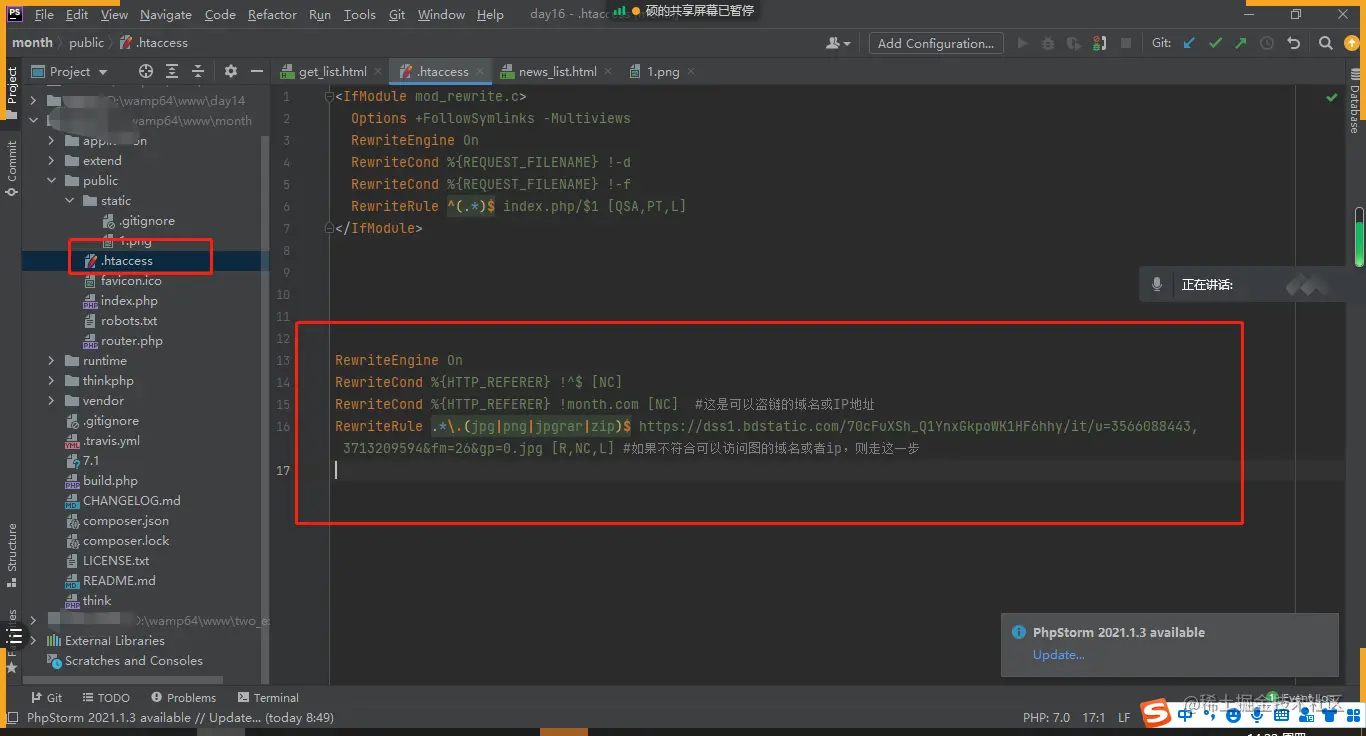Collapse the month project root folder
This screenshot has width=1366, height=736.
[x=34, y=121]
